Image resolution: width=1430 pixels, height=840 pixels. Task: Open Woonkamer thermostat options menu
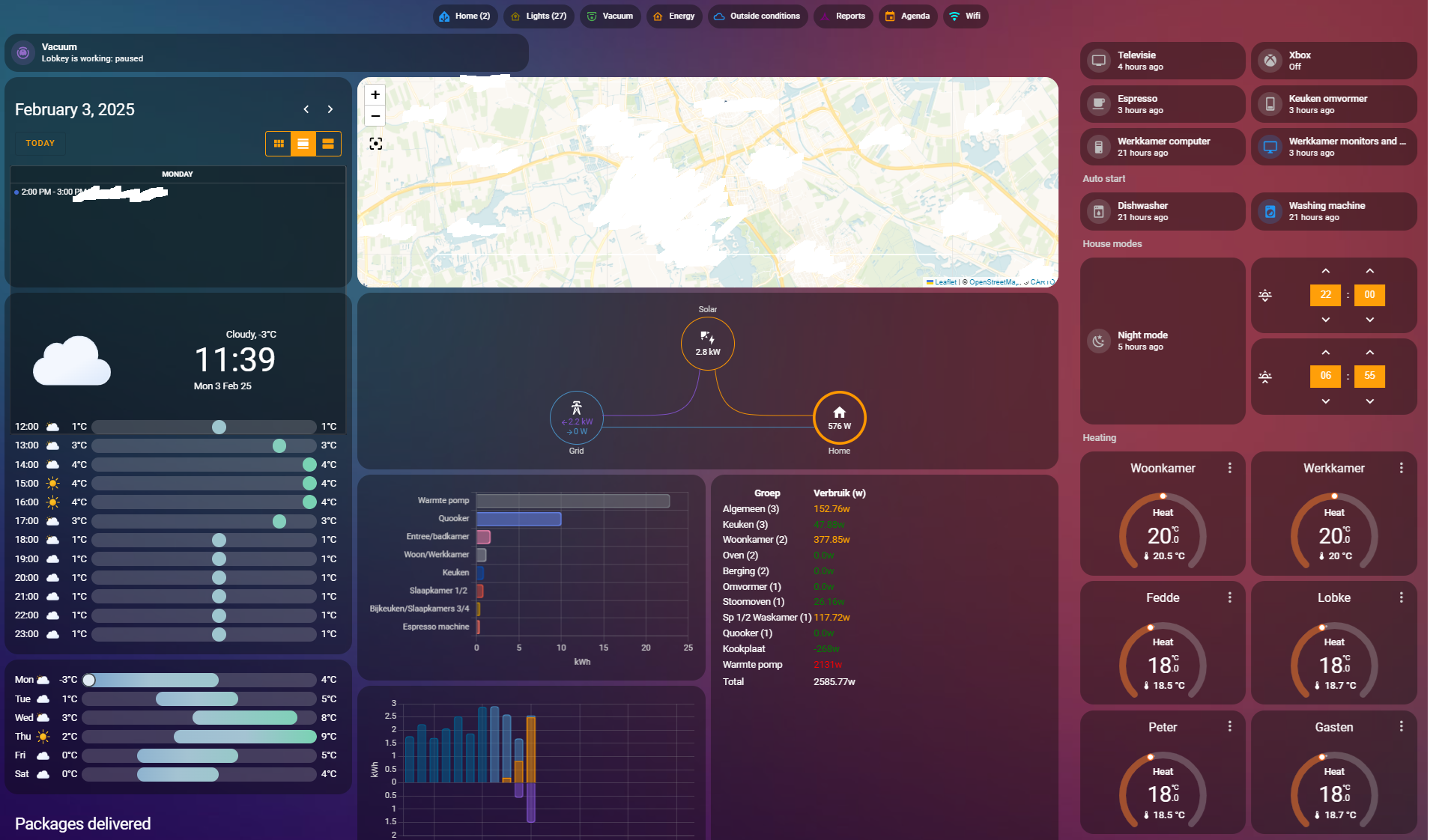point(1229,468)
